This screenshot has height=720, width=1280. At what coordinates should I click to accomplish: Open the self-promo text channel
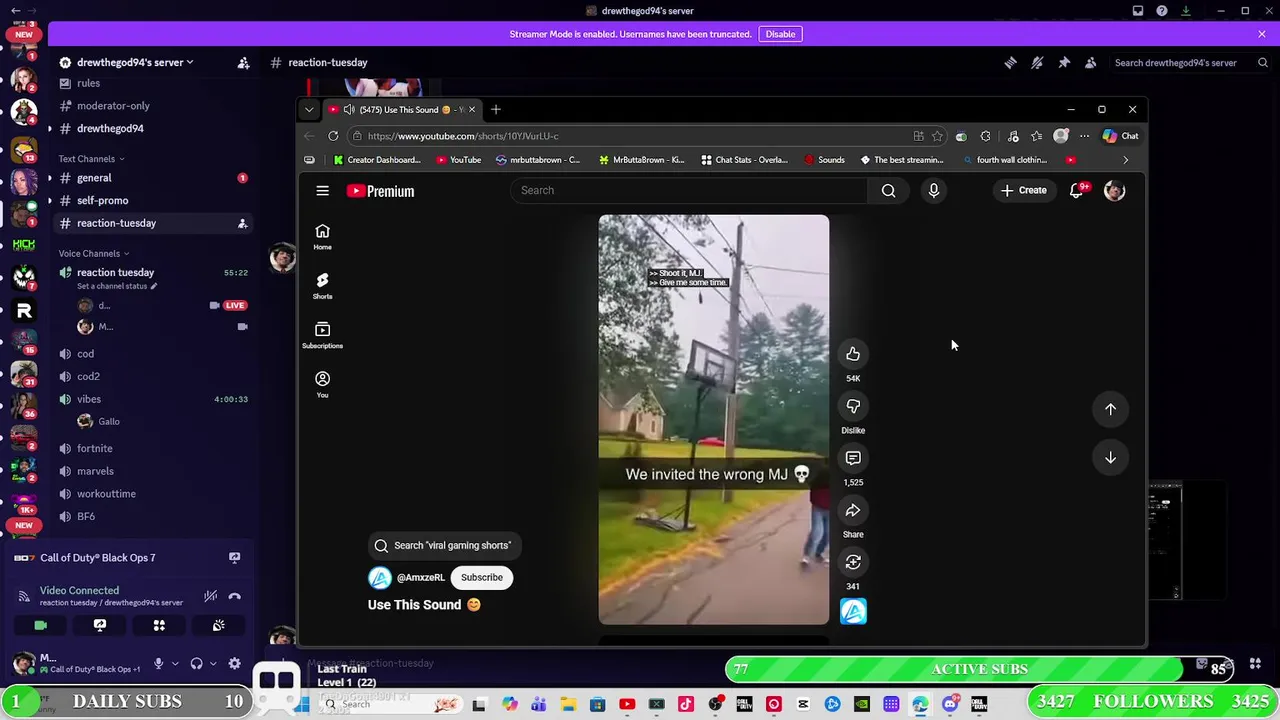coord(103,200)
